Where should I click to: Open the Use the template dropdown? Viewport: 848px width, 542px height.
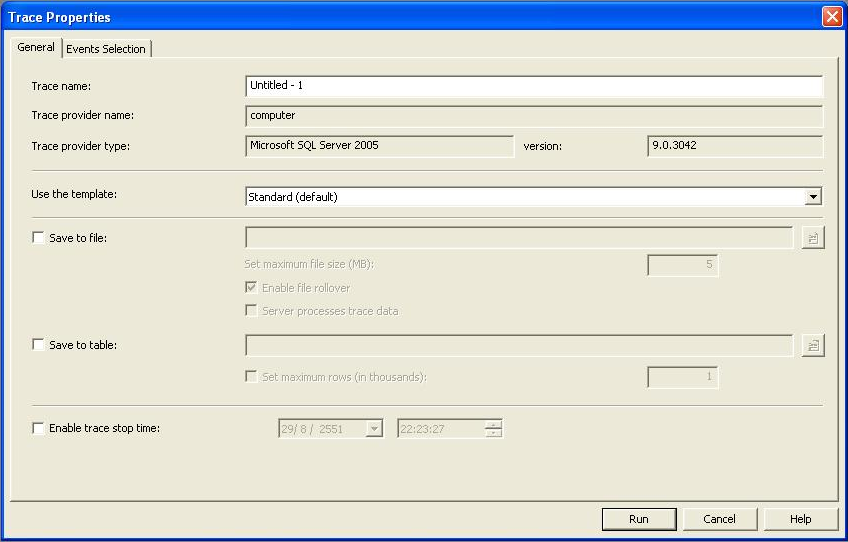point(813,197)
